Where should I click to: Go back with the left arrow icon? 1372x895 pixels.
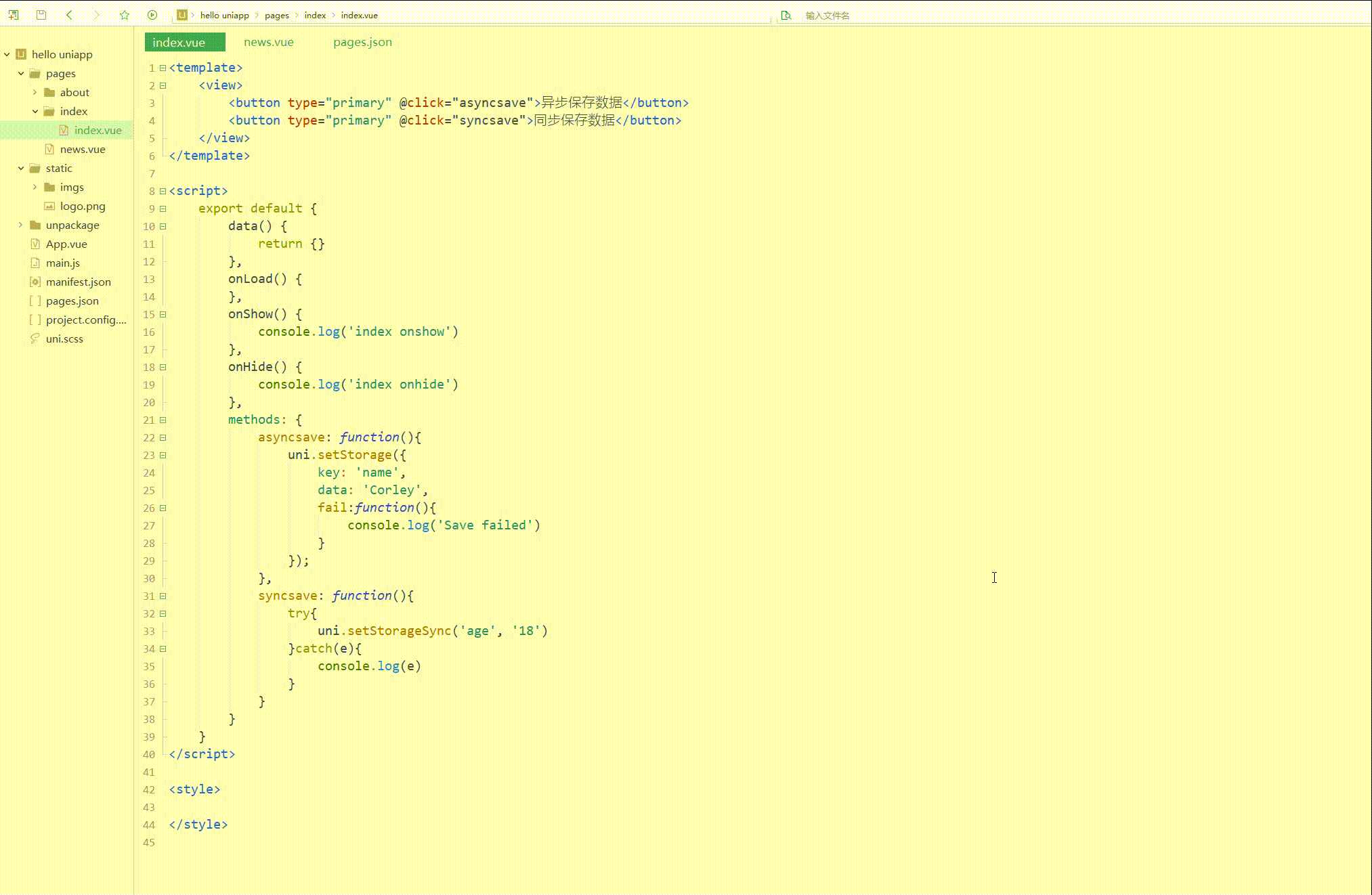click(x=69, y=15)
